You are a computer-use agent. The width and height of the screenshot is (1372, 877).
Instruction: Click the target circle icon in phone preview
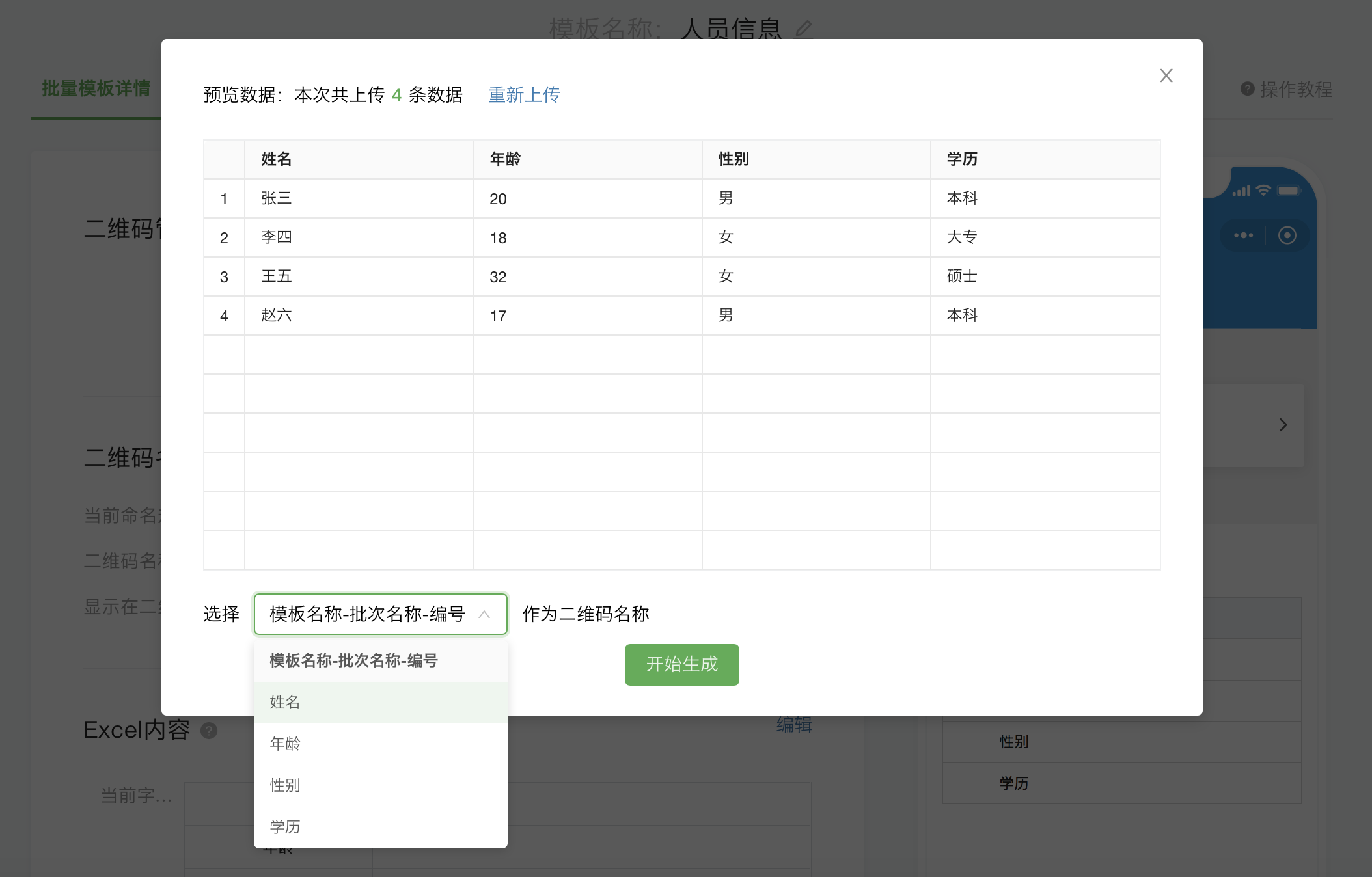point(1287,236)
